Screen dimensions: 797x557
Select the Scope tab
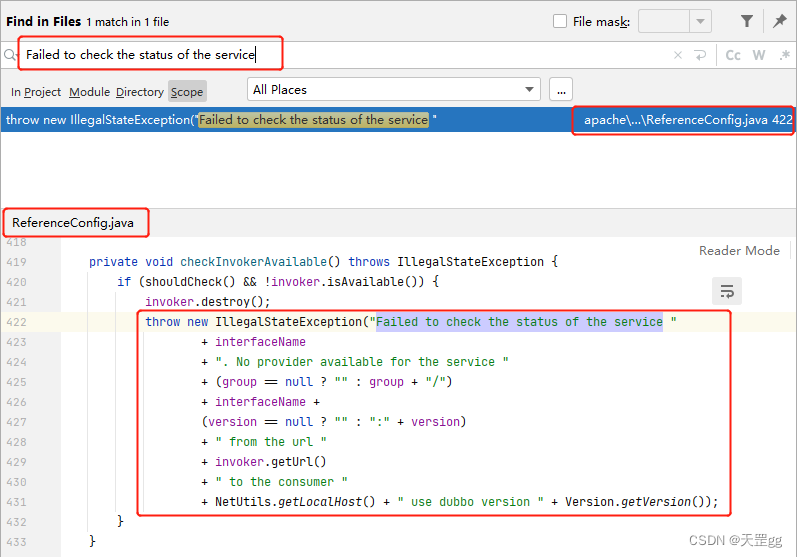pyautogui.click(x=187, y=92)
